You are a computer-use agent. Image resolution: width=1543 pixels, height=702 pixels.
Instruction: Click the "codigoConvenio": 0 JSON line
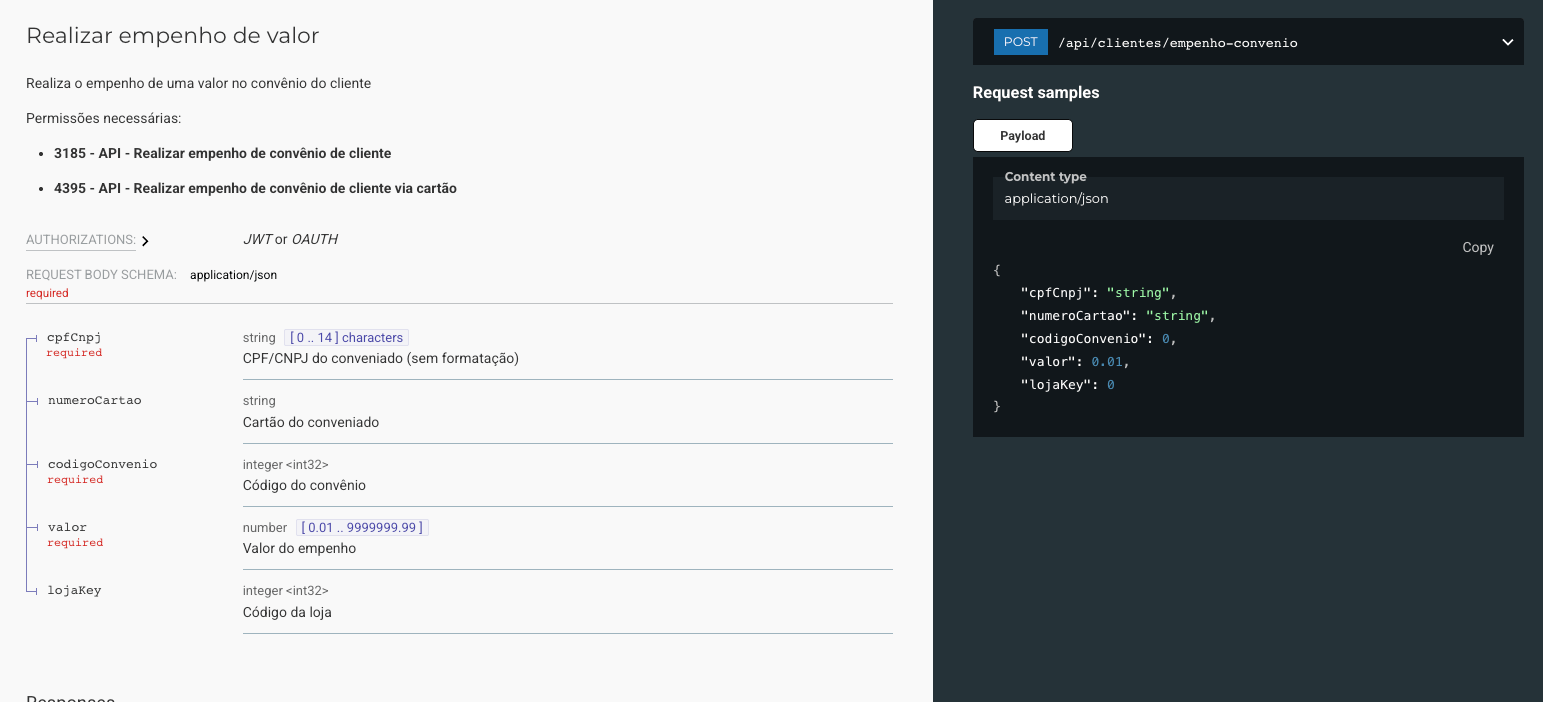click(x=1098, y=338)
